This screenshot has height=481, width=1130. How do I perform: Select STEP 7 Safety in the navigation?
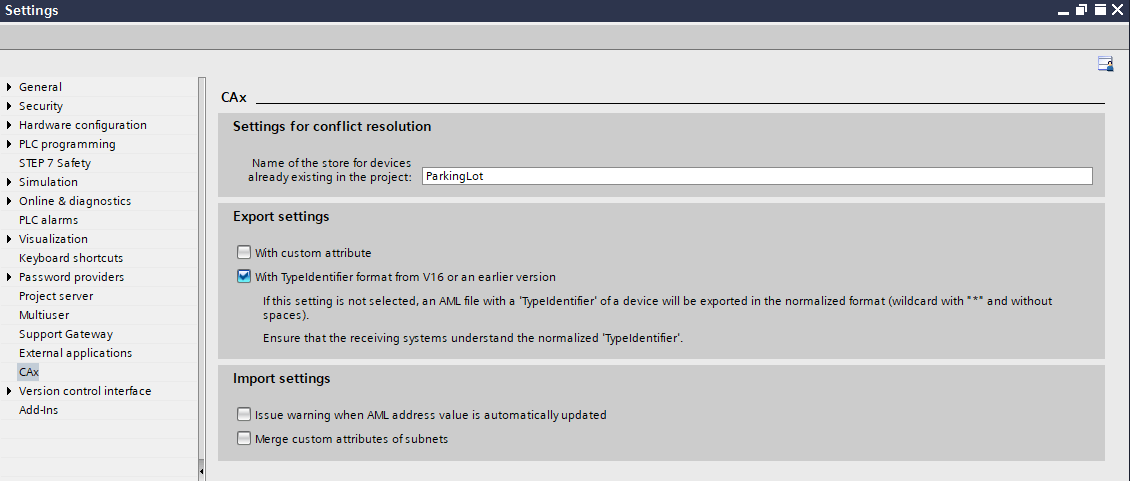point(55,163)
